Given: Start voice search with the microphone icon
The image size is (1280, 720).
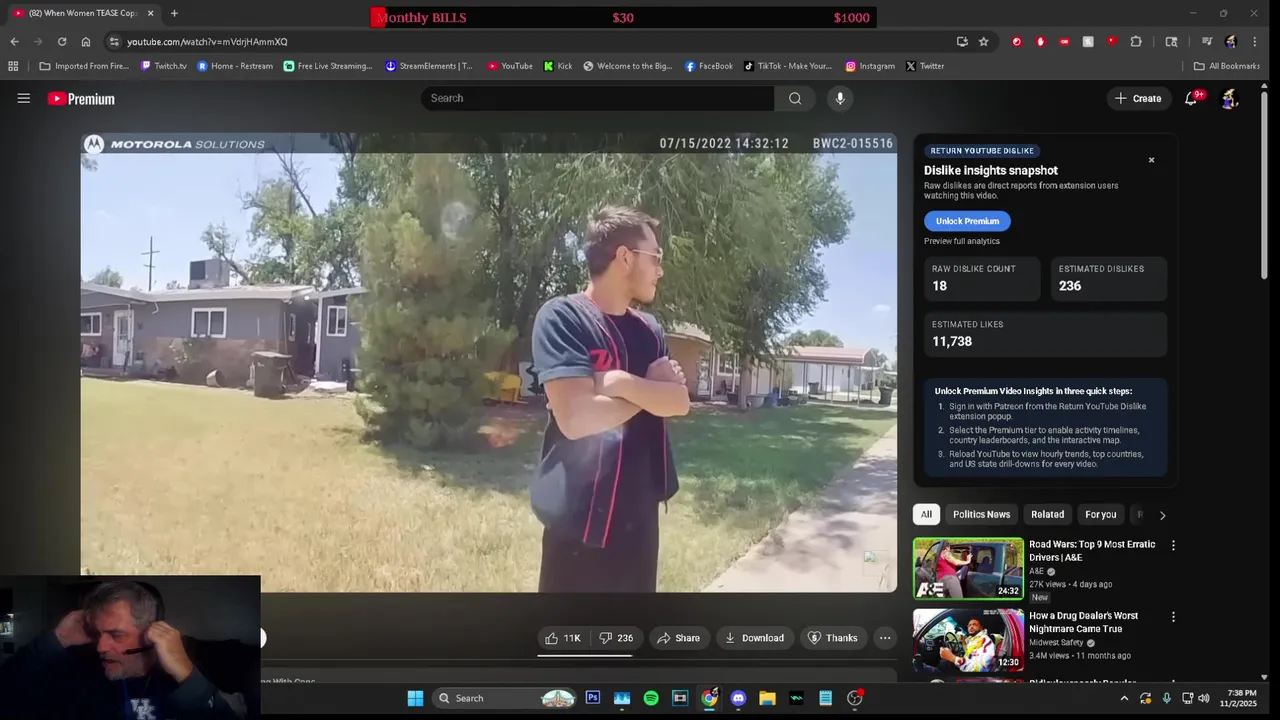Looking at the screenshot, I should pyautogui.click(x=840, y=98).
